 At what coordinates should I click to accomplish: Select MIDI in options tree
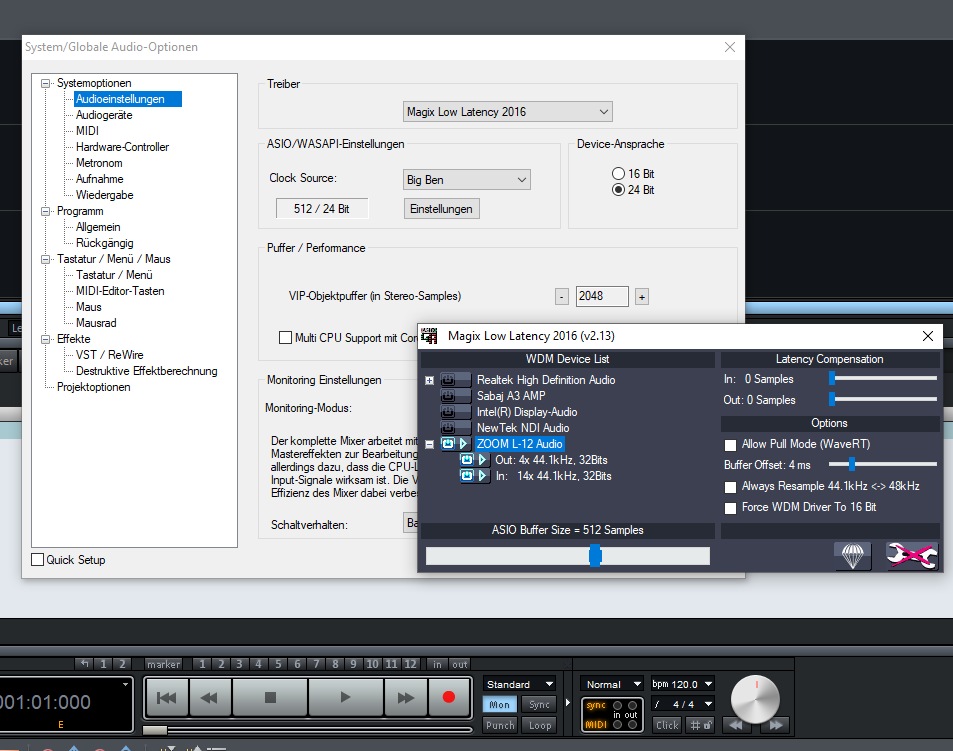[87, 131]
